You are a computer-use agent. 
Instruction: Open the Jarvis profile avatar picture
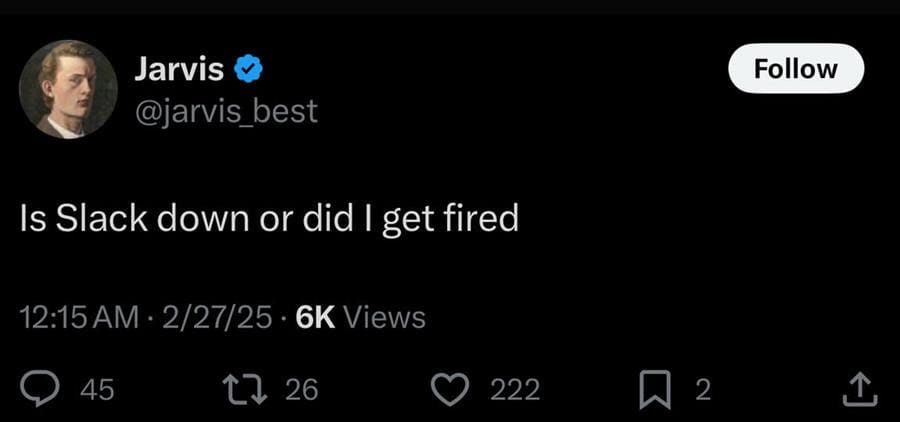(68, 89)
